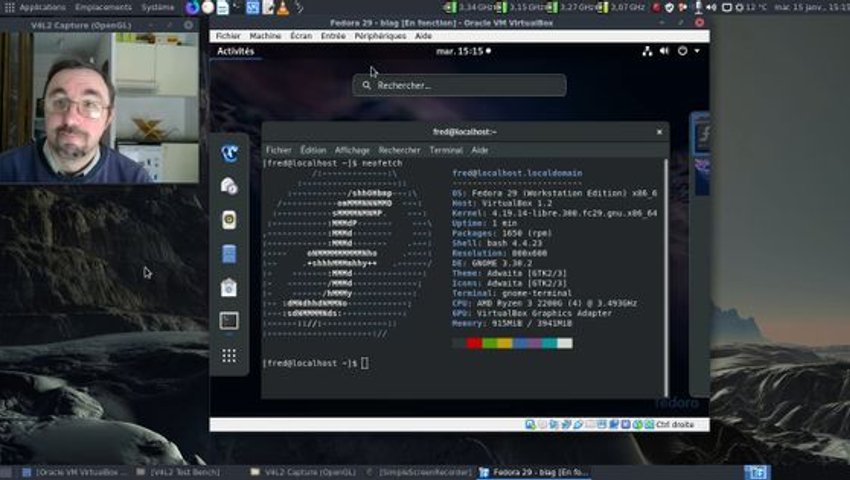The height and width of the screenshot is (480, 850).
Task: Click the keyboard capture icon beside Ctrl droite
Action: pyautogui.click(x=649, y=425)
